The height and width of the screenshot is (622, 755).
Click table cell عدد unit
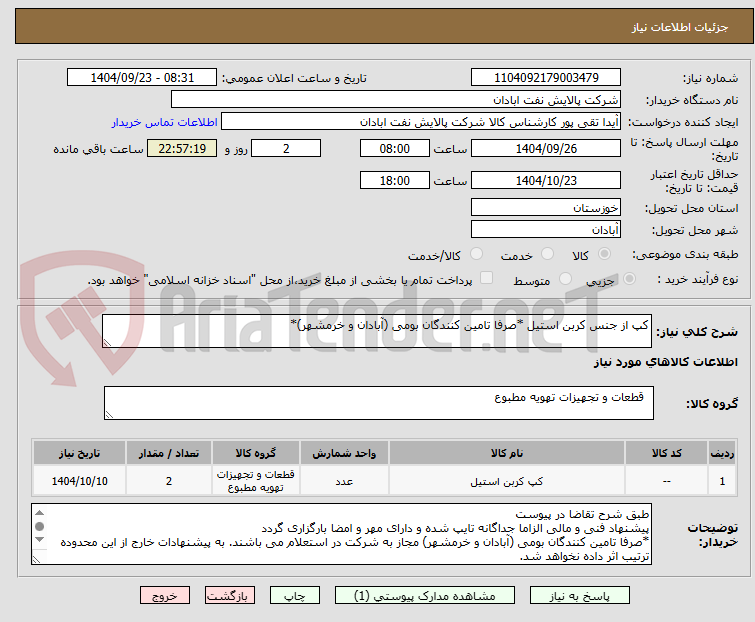point(344,481)
